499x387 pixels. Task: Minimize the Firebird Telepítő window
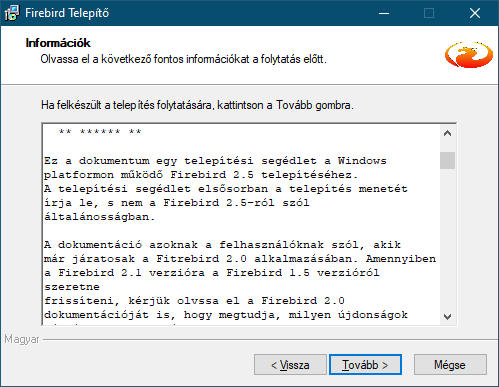click(384, 13)
